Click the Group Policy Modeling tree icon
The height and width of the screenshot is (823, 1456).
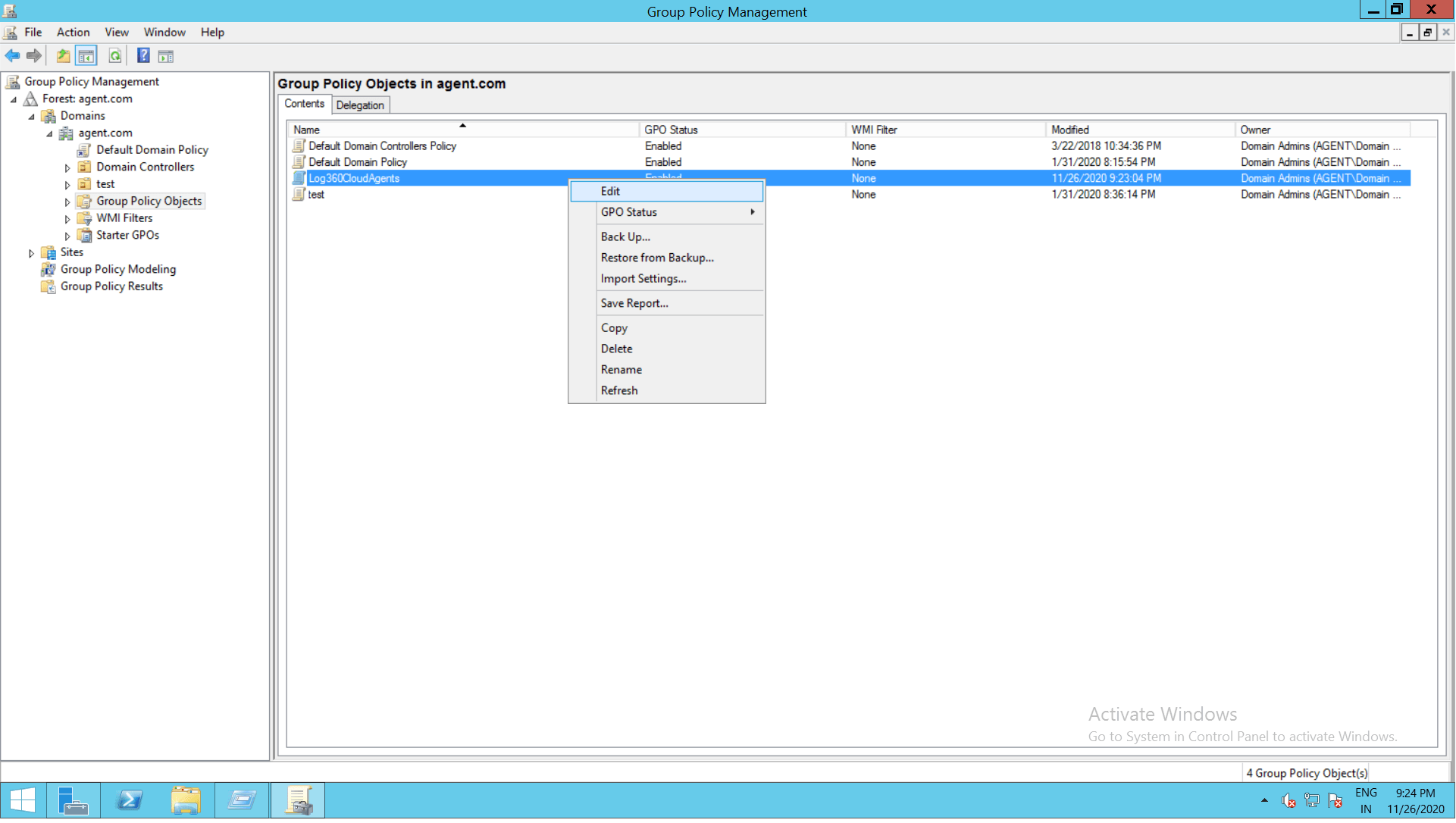point(49,270)
